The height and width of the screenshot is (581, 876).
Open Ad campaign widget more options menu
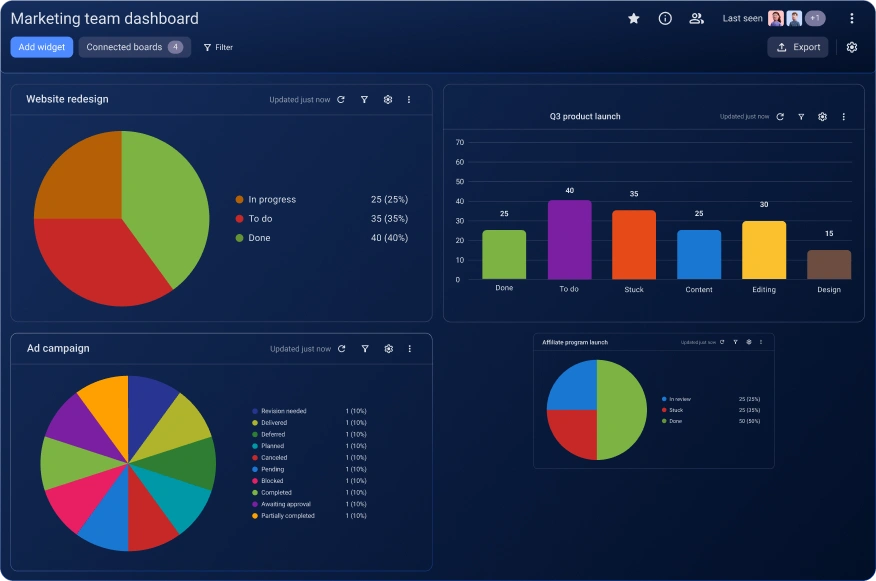[410, 349]
